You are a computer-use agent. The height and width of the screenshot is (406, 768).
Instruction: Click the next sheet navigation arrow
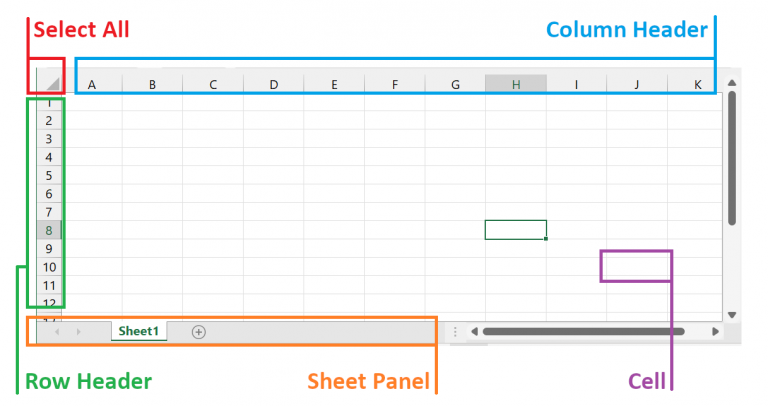tap(78, 331)
